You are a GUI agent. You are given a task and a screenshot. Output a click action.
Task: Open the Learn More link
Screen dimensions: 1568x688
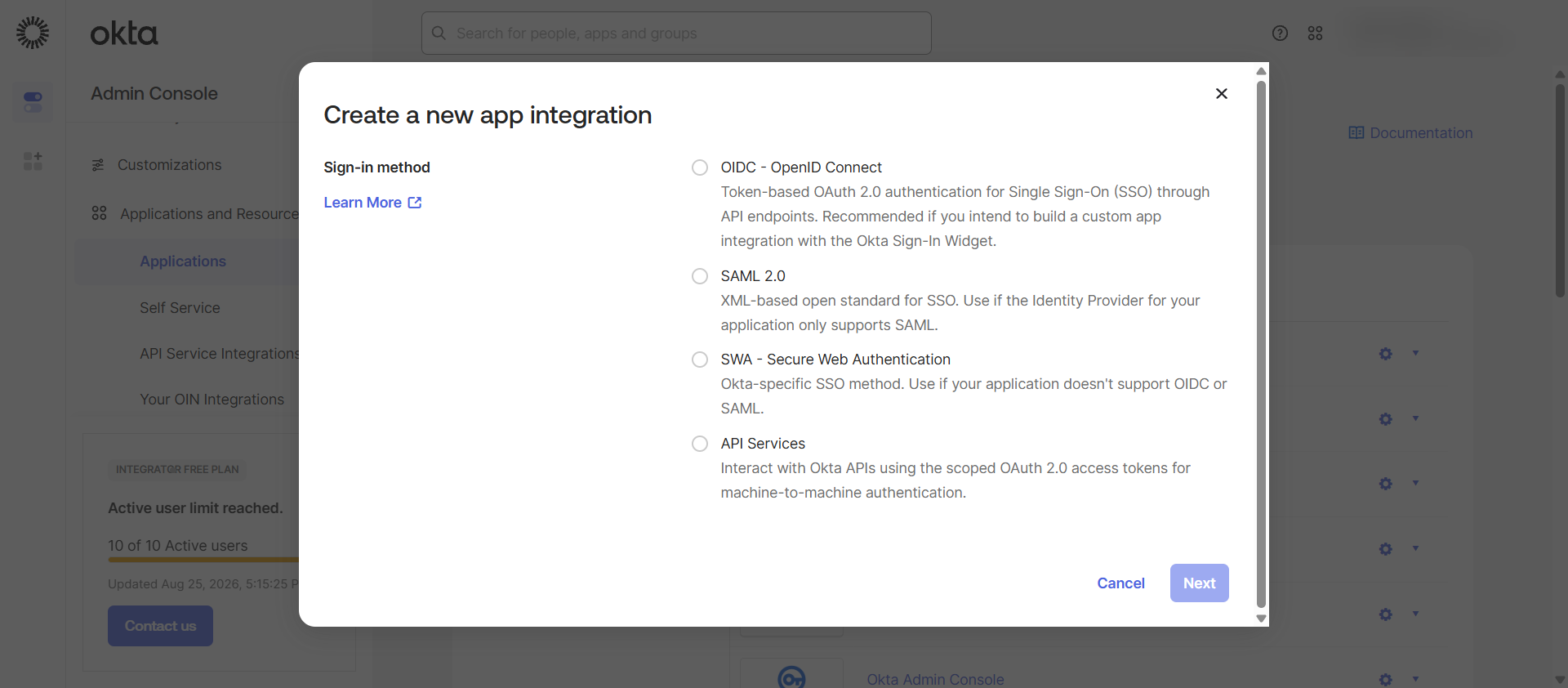(x=372, y=203)
